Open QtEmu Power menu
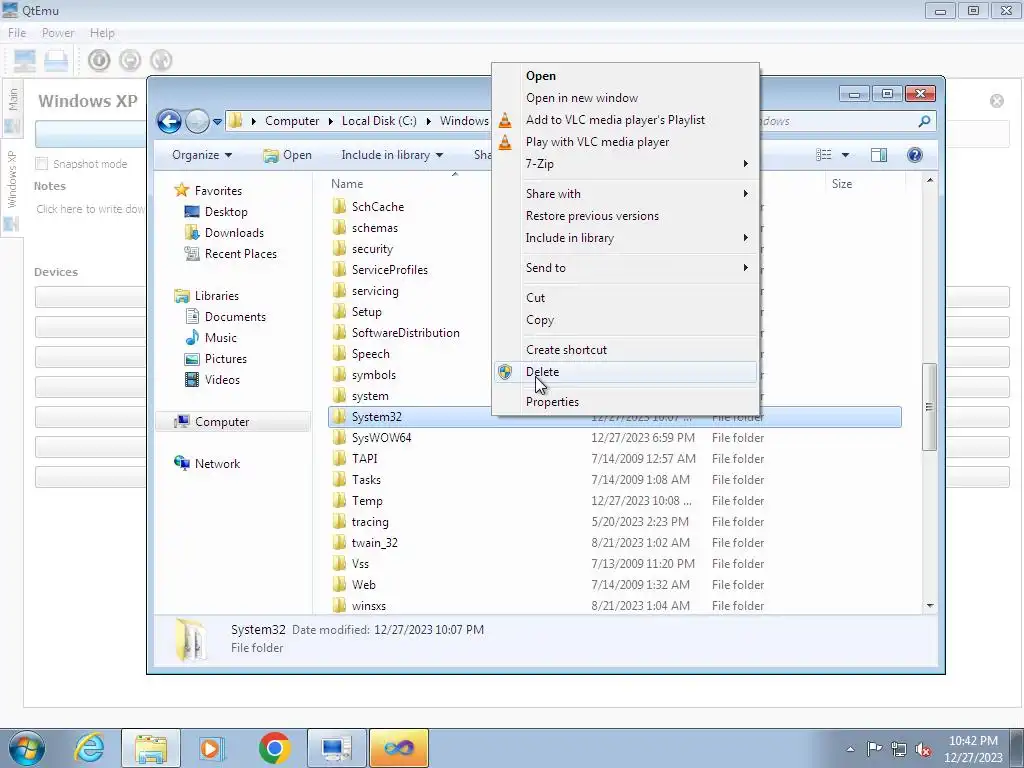The width and height of the screenshot is (1024, 768). pyautogui.click(x=58, y=33)
